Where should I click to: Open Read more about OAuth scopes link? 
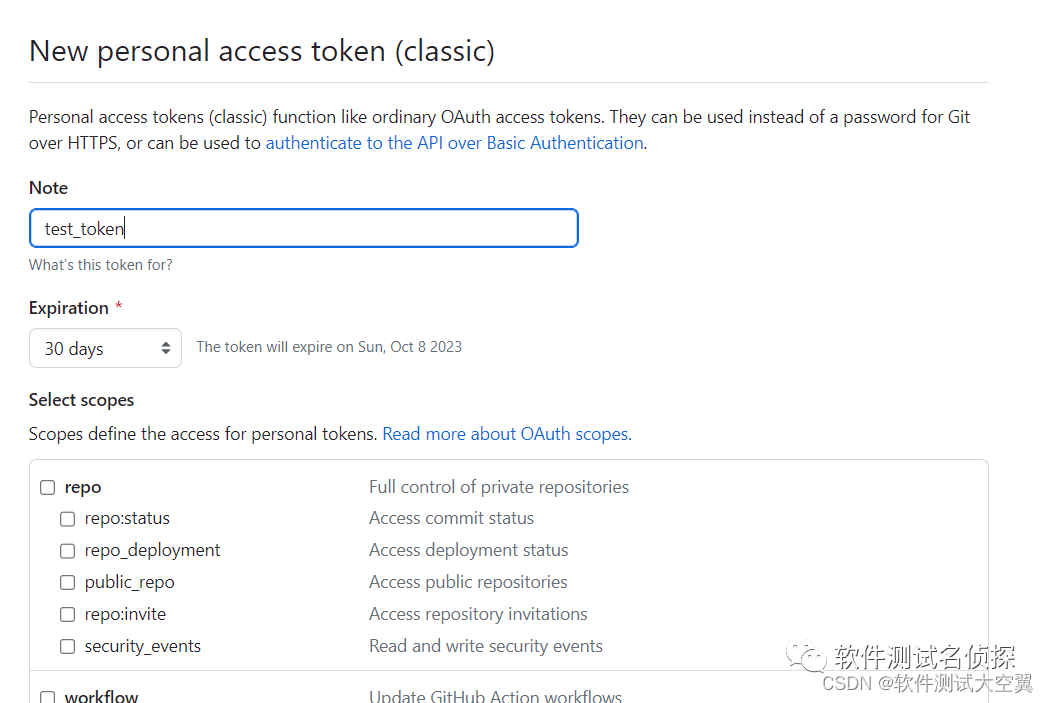pyautogui.click(x=506, y=434)
